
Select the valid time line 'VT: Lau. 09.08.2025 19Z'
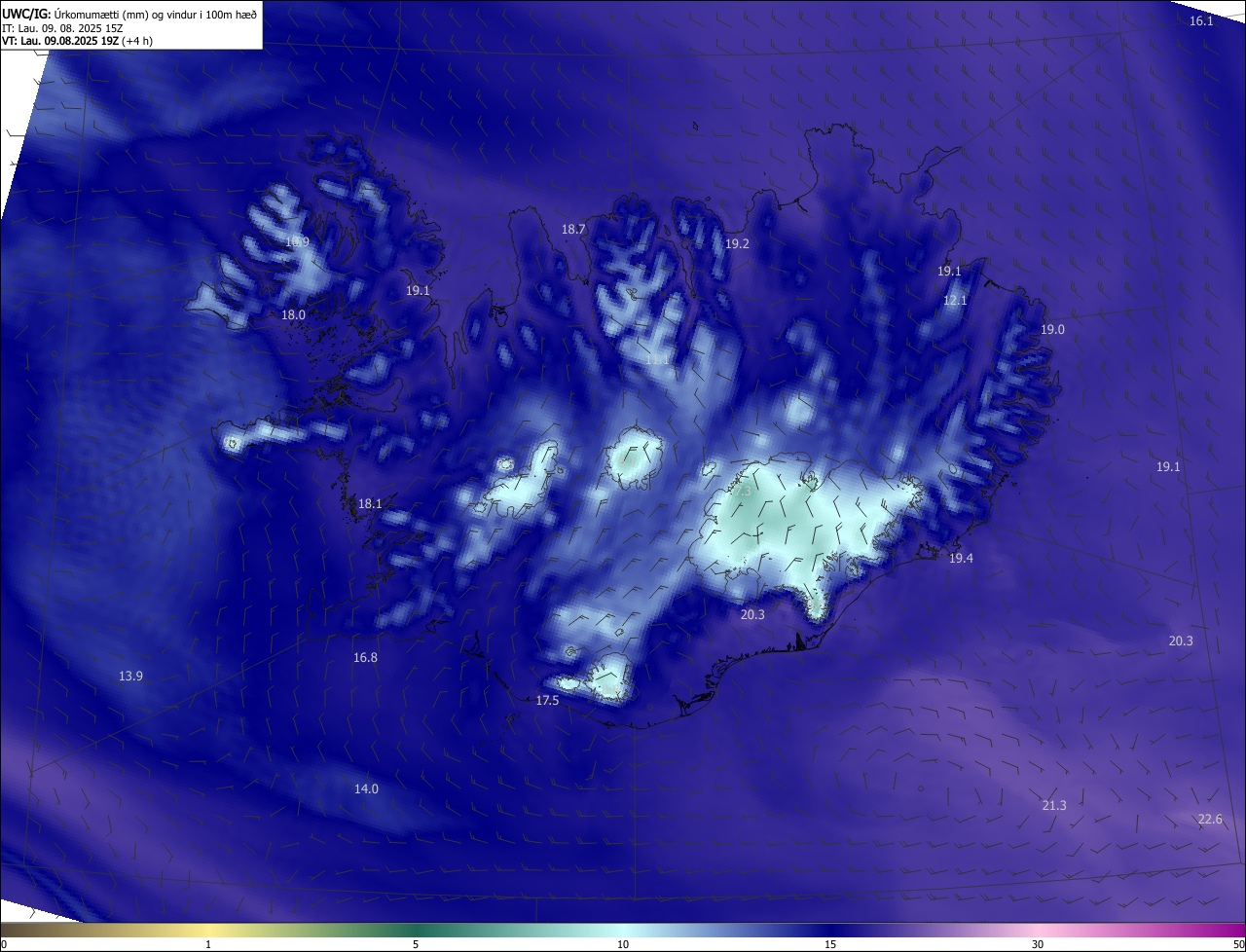coord(61,41)
